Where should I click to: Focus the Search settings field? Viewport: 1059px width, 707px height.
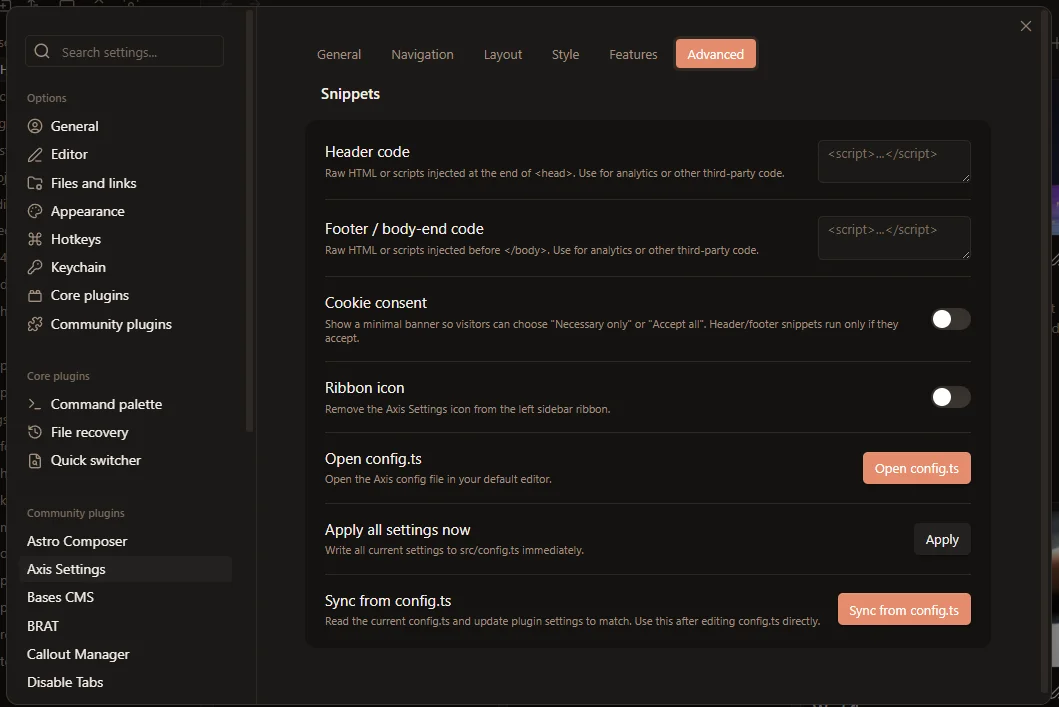(124, 51)
